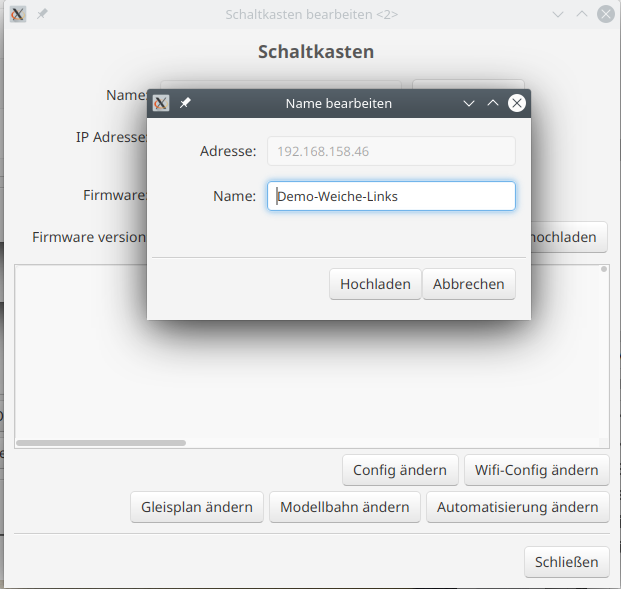Click Modellbahn ändern button

[x=344, y=507]
